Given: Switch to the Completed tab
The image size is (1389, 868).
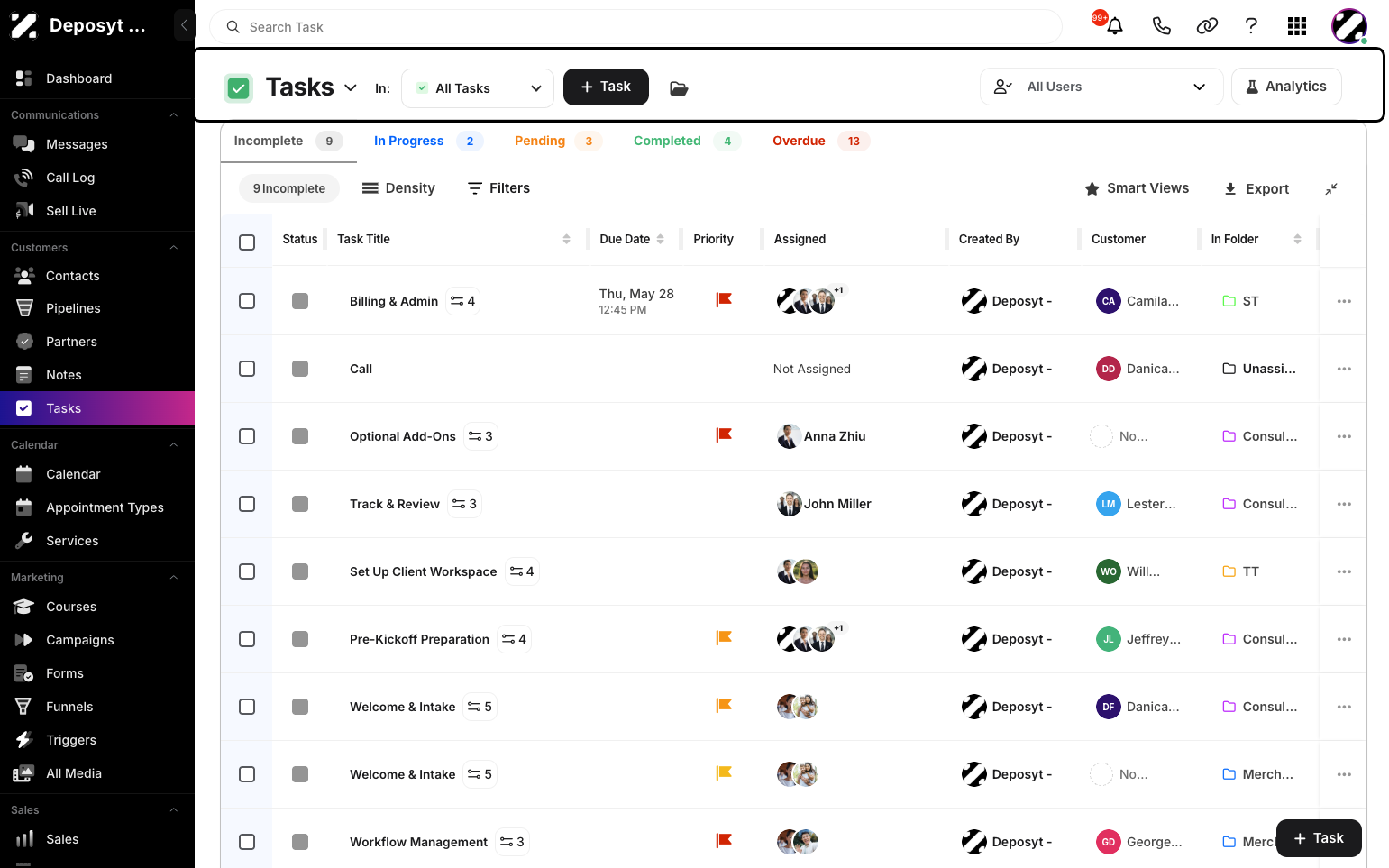Looking at the screenshot, I should click(x=687, y=141).
